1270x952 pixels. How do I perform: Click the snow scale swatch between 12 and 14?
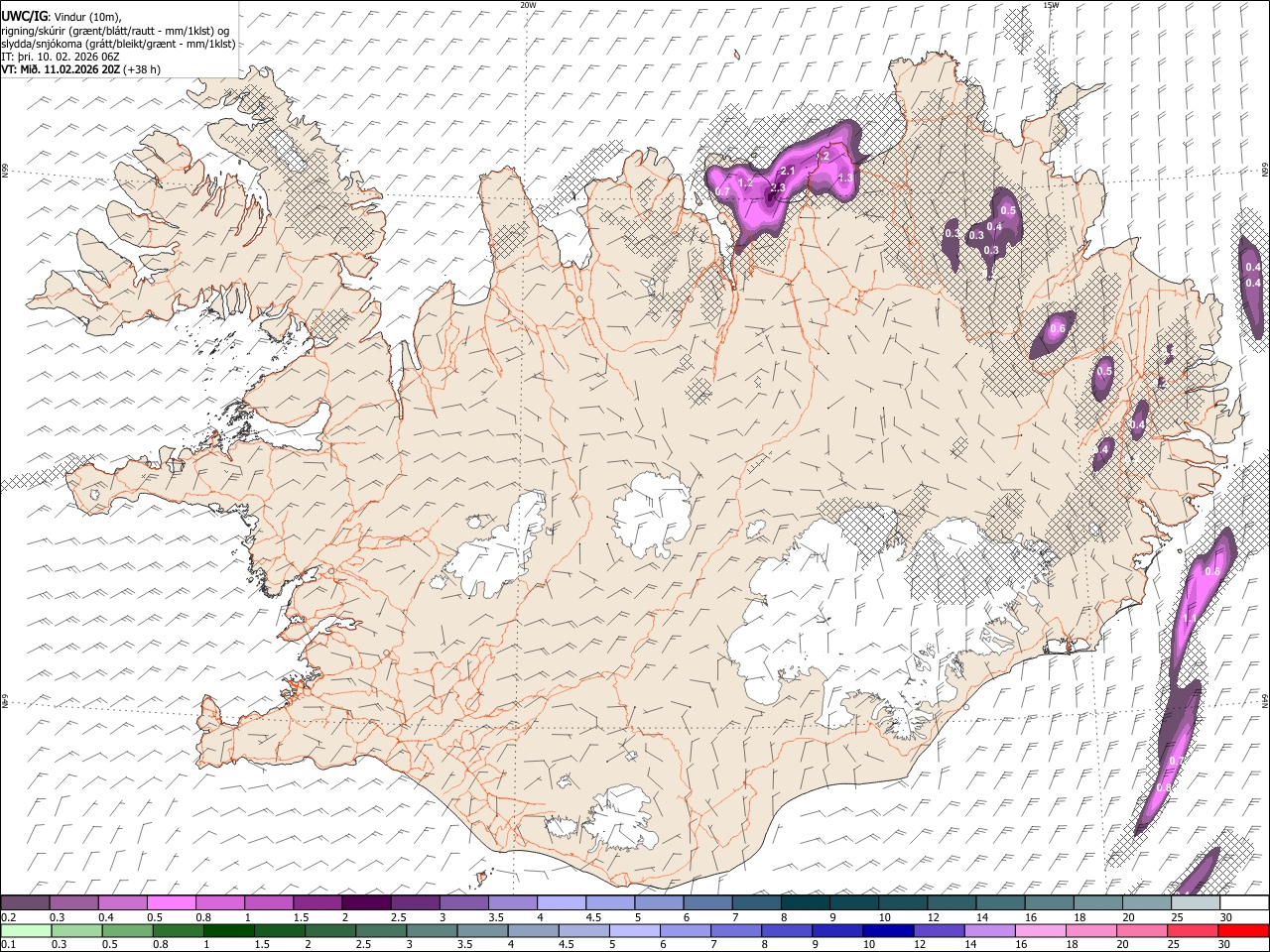(x=952, y=902)
